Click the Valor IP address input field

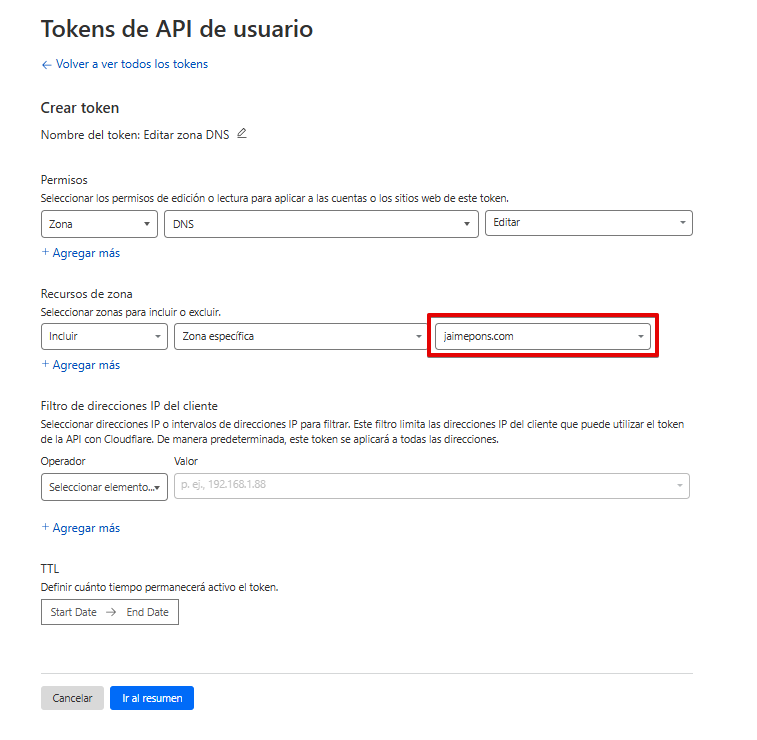(x=420, y=486)
